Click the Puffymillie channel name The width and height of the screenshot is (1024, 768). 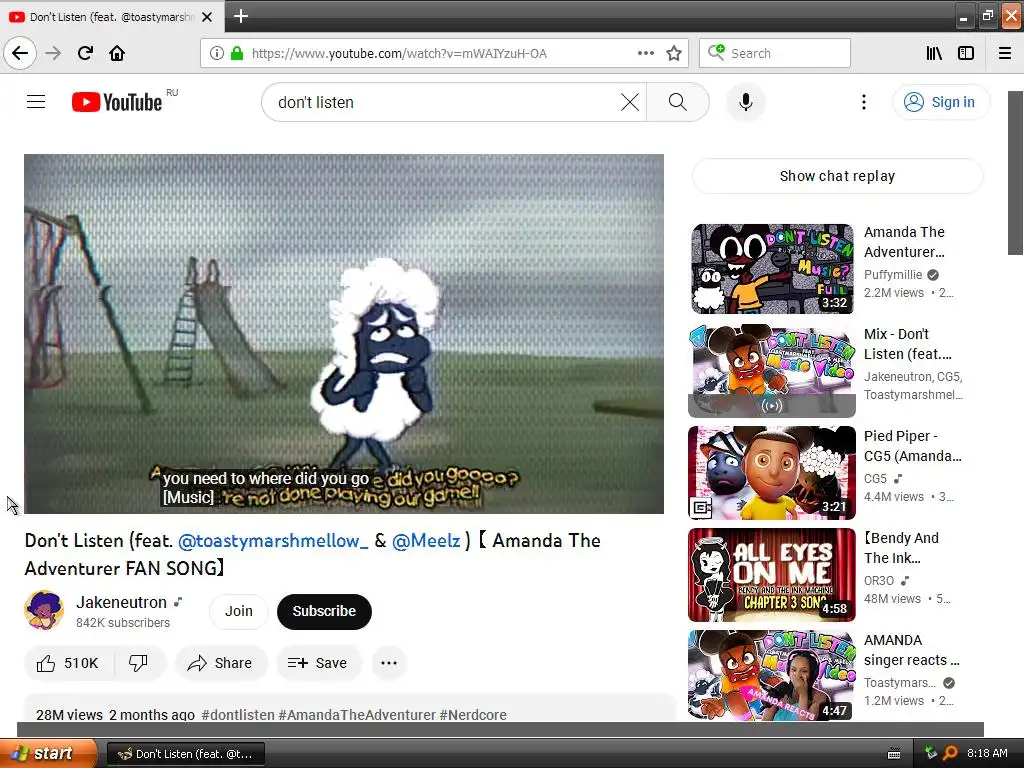(x=893, y=275)
